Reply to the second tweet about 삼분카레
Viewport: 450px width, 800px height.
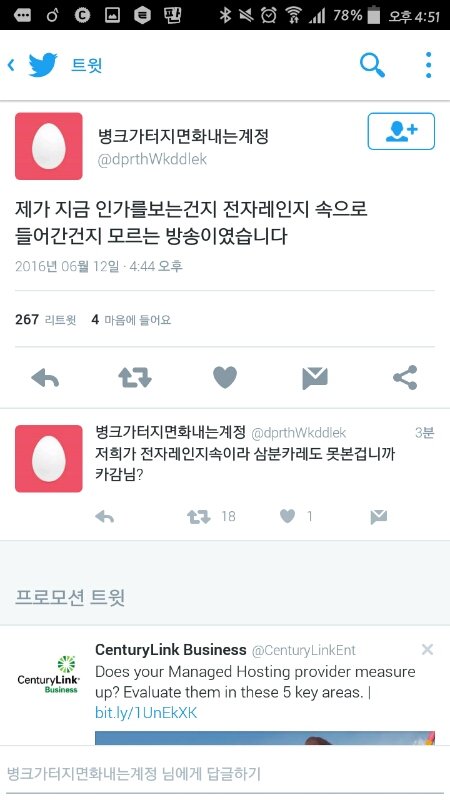(105, 517)
